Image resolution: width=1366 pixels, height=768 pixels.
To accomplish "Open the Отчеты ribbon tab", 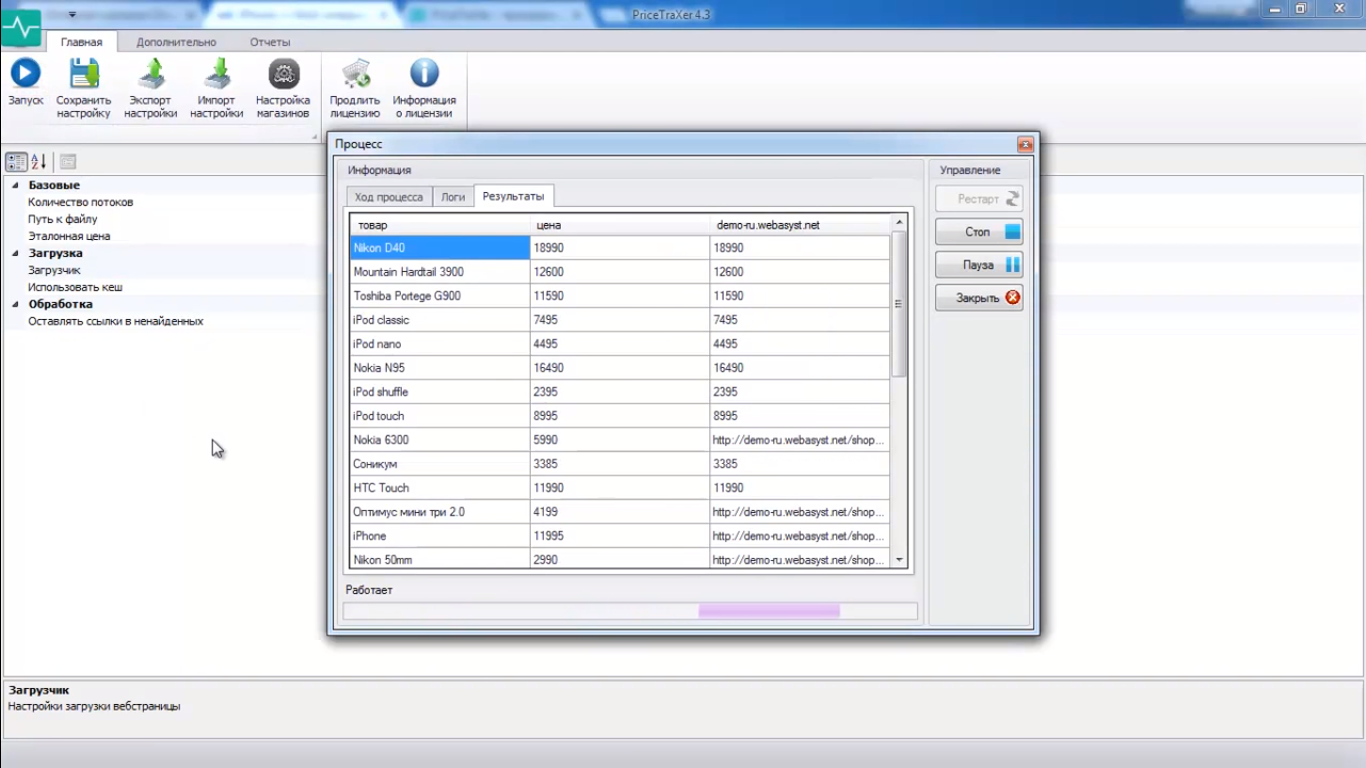I will pos(270,42).
